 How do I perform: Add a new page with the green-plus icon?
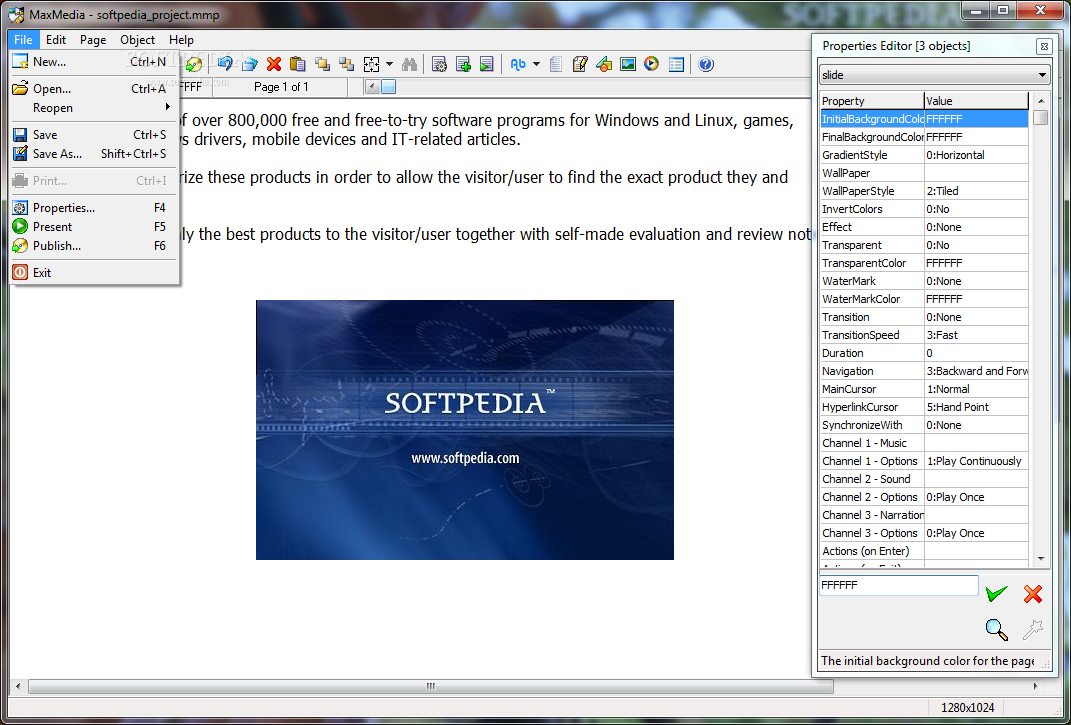click(x=463, y=64)
